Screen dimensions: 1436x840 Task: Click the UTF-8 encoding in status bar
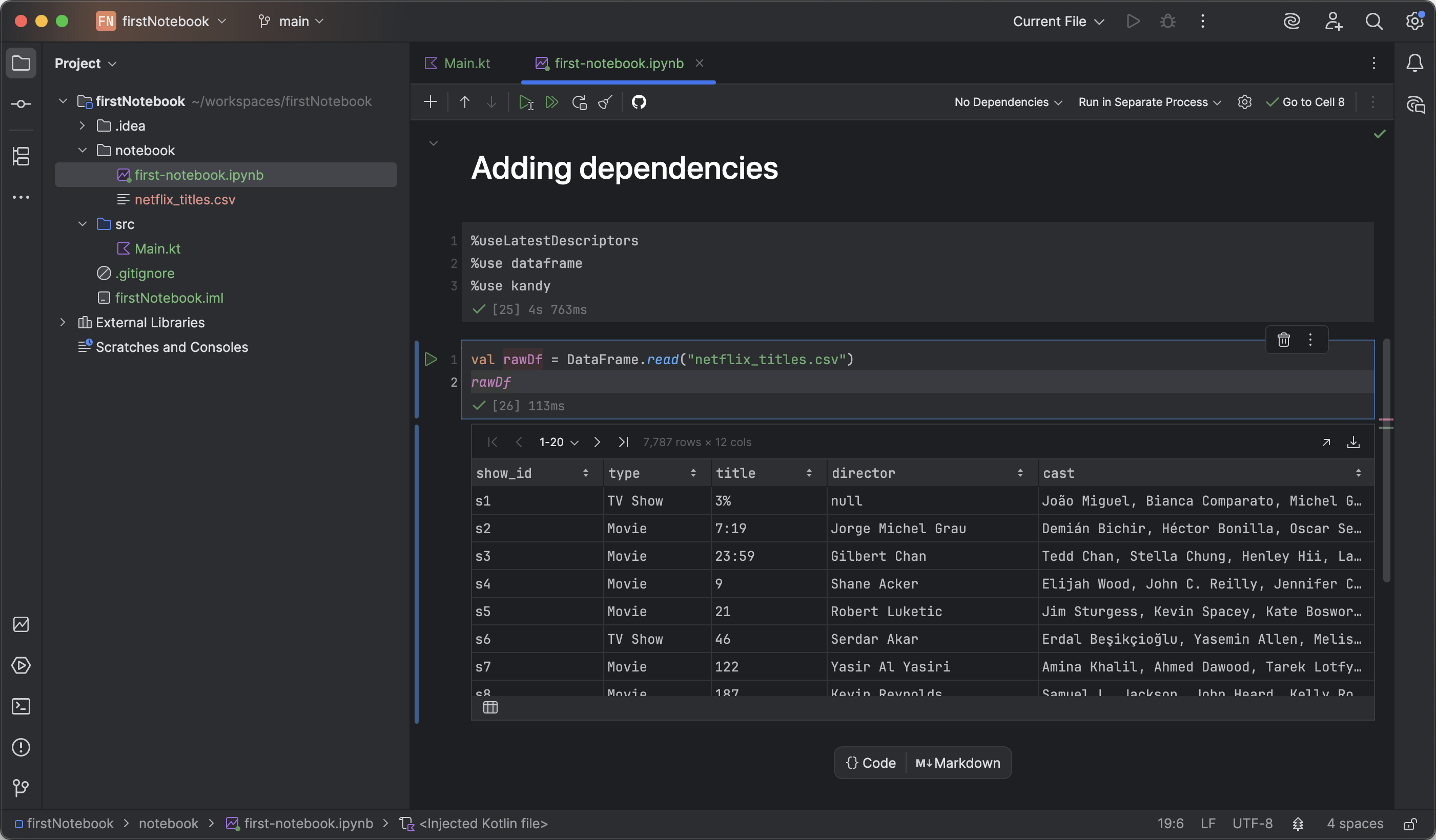click(x=1253, y=824)
